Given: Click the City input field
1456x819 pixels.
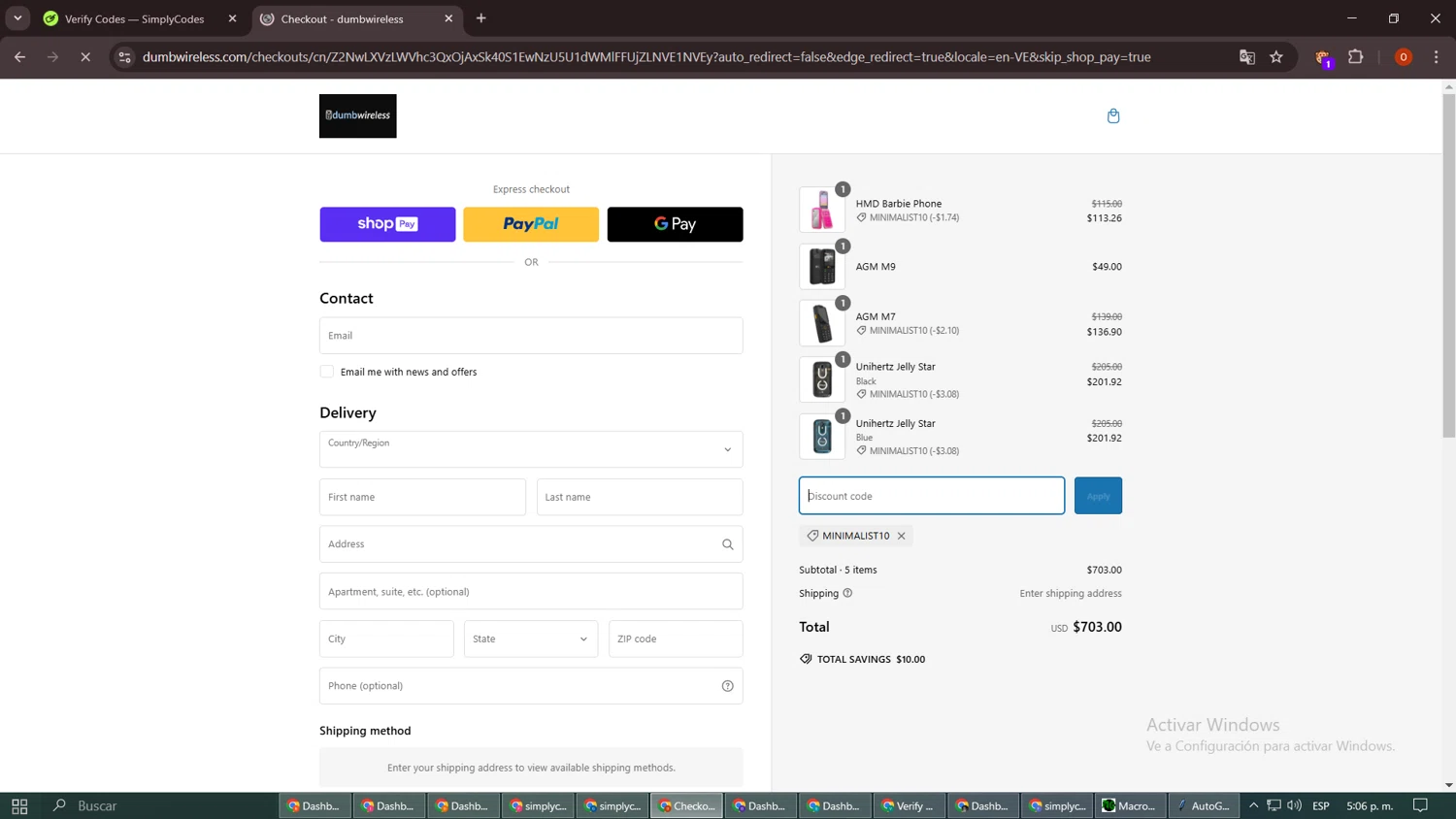Looking at the screenshot, I should point(386,639).
